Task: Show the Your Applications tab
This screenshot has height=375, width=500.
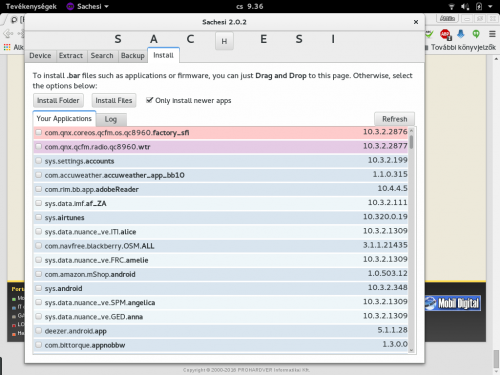Action: 64,119
